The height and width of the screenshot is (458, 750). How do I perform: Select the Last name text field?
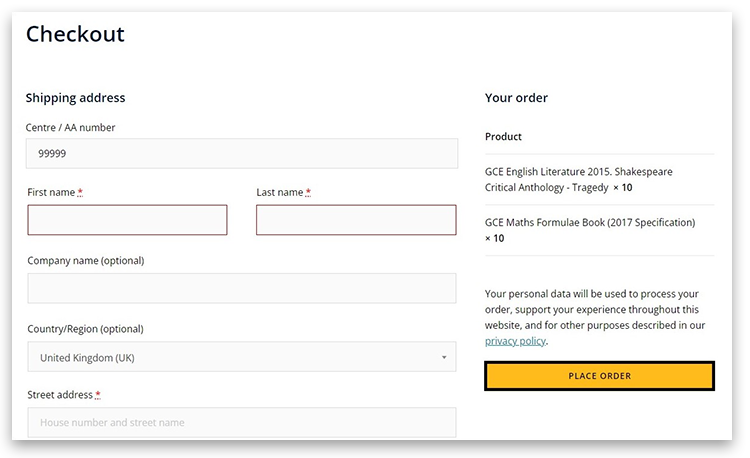[x=355, y=220]
